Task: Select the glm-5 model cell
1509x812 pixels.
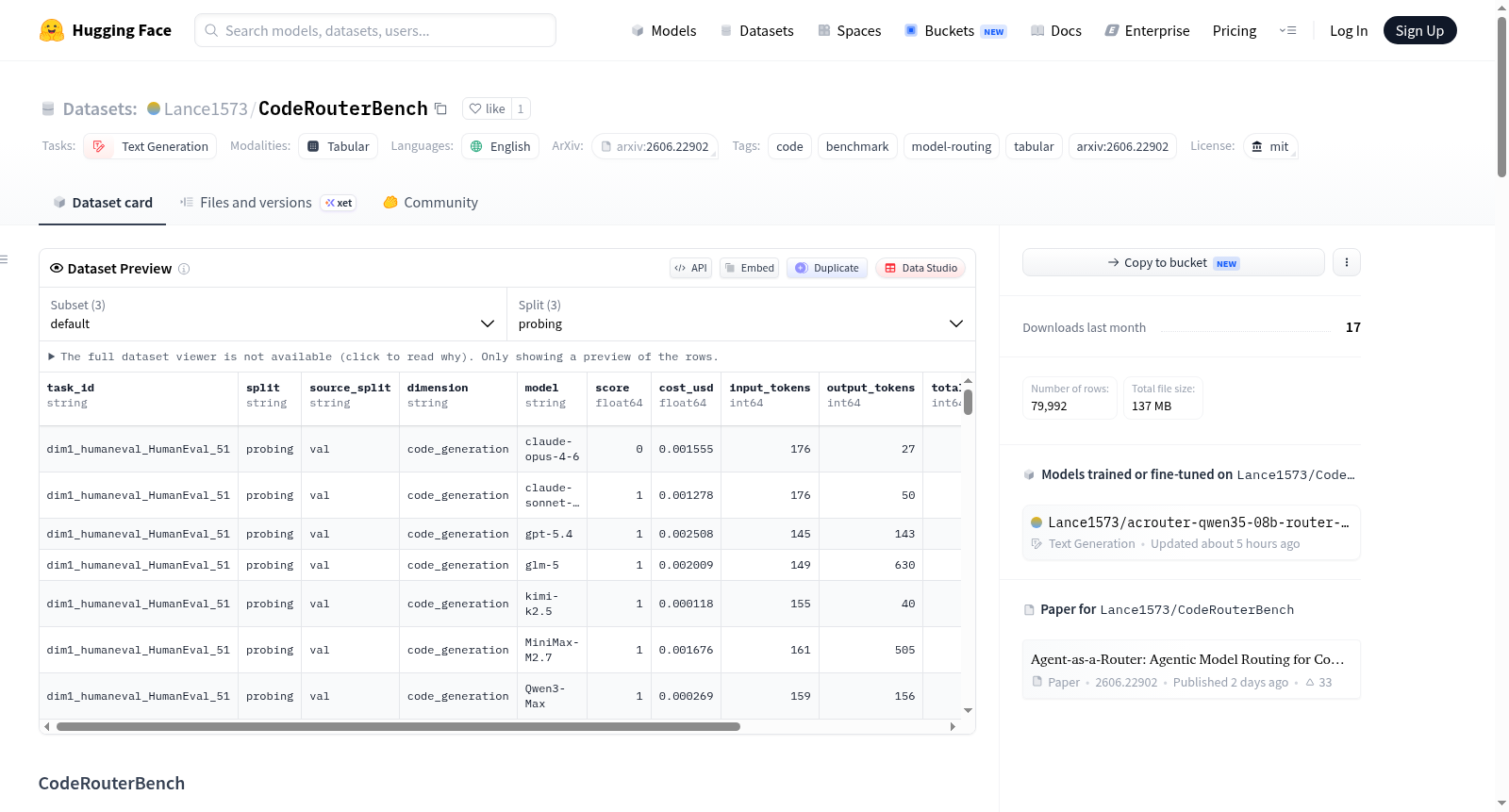Action: (552, 565)
